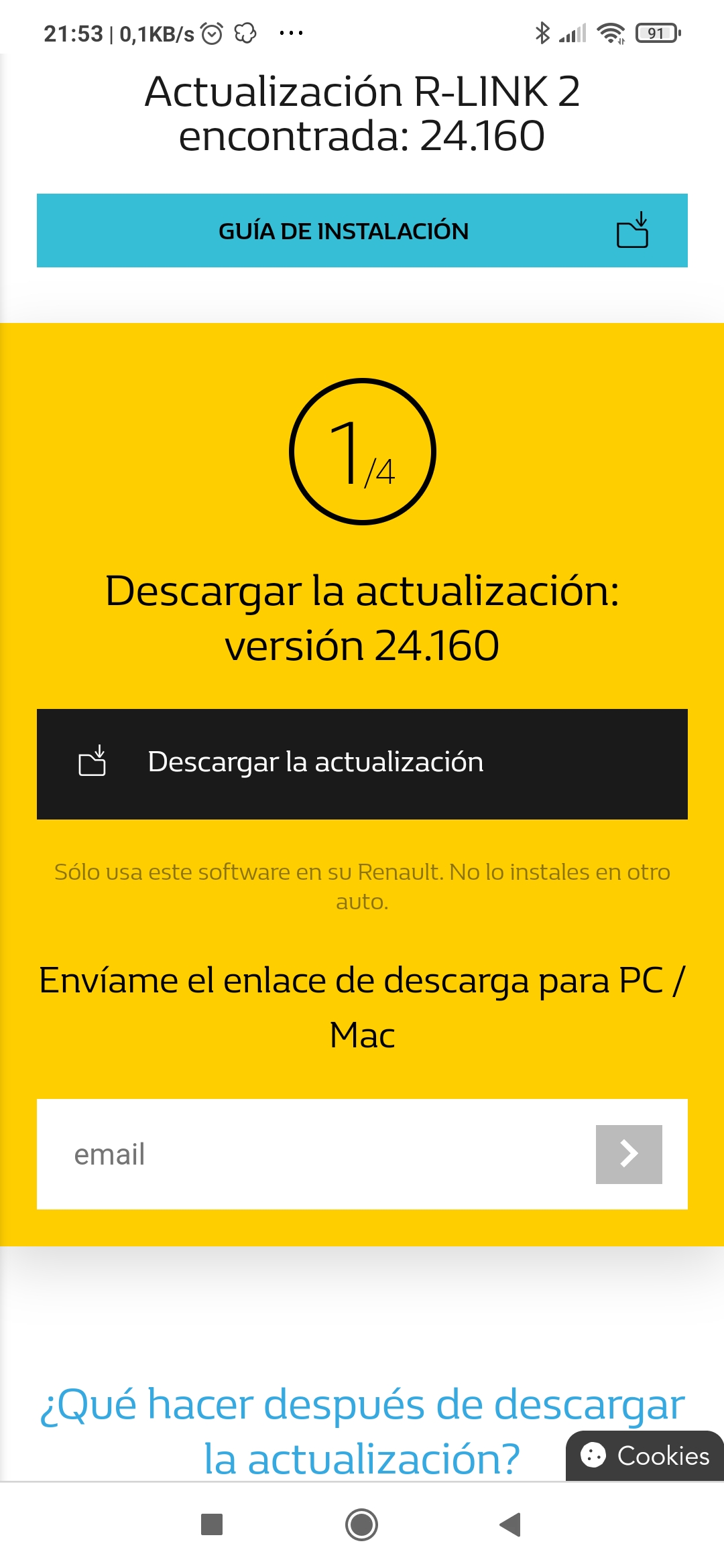
Task: Tap the download icon on Guía de instalación
Action: pos(632,231)
